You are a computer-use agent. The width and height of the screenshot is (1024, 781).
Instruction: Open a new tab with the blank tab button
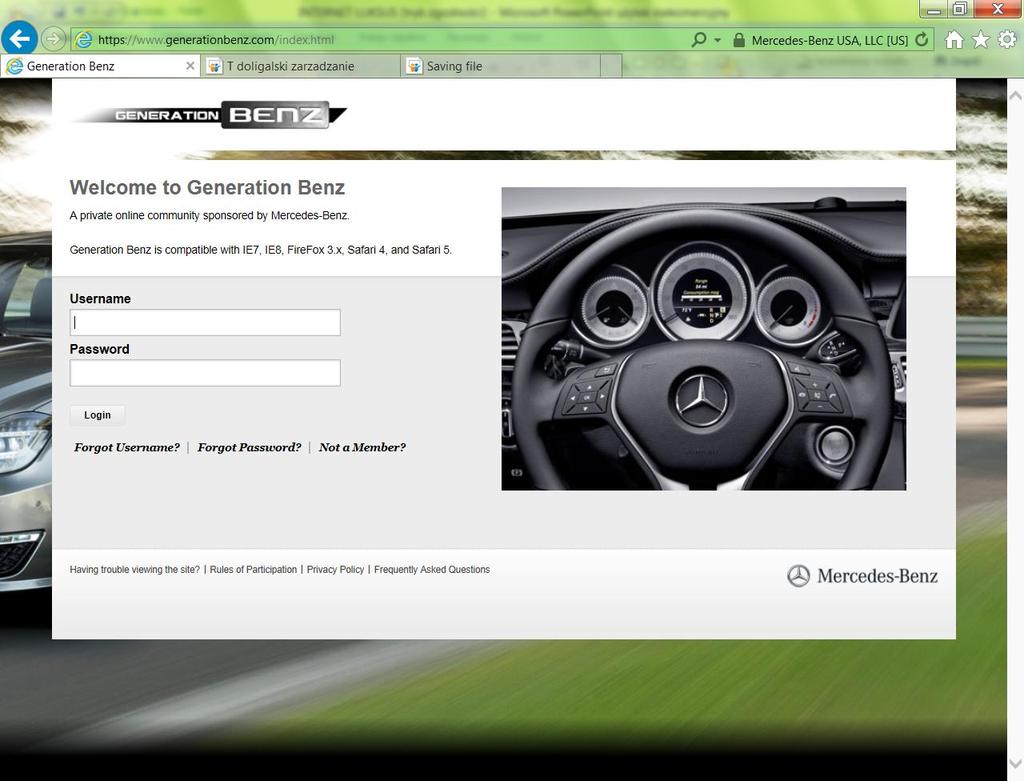[x=611, y=66]
